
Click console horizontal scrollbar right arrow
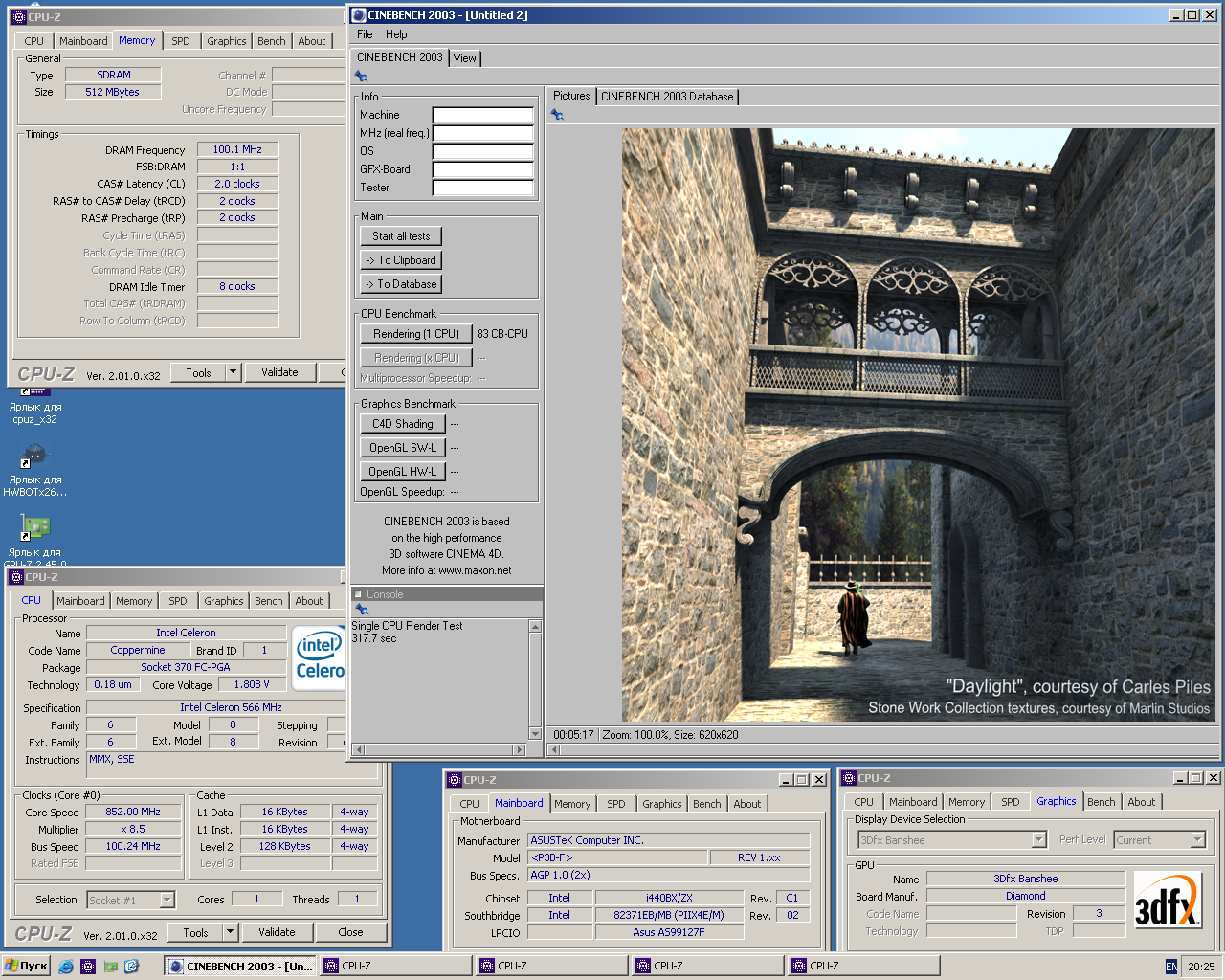(520, 749)
